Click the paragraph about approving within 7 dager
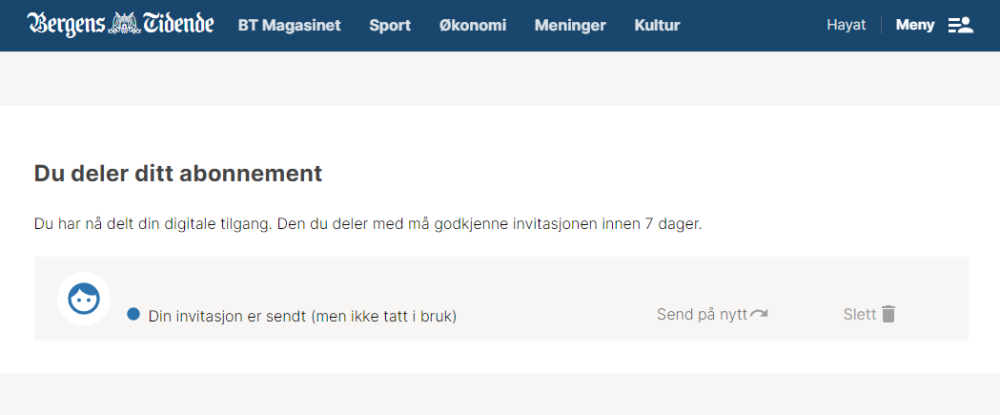The width and height of the screenshot is (1000, 415). 368,224
